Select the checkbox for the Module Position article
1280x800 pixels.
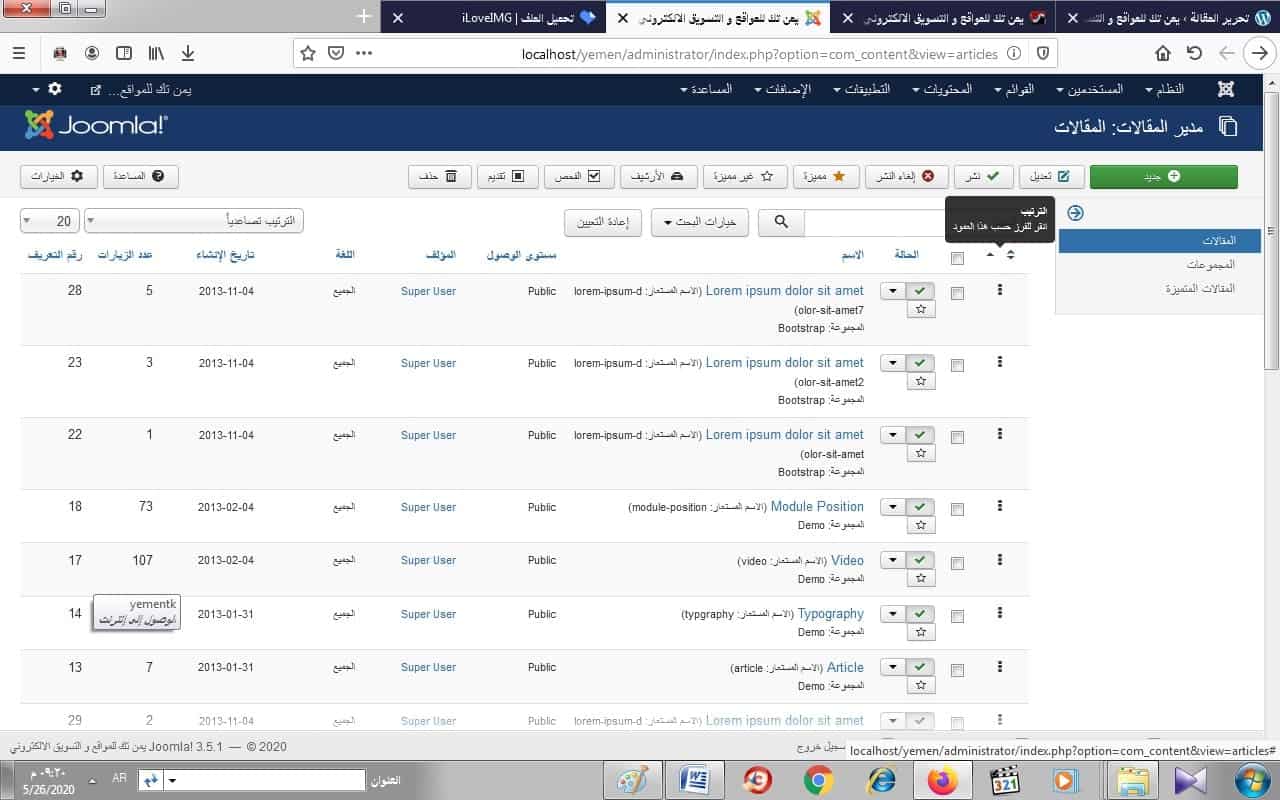point(957,509)
